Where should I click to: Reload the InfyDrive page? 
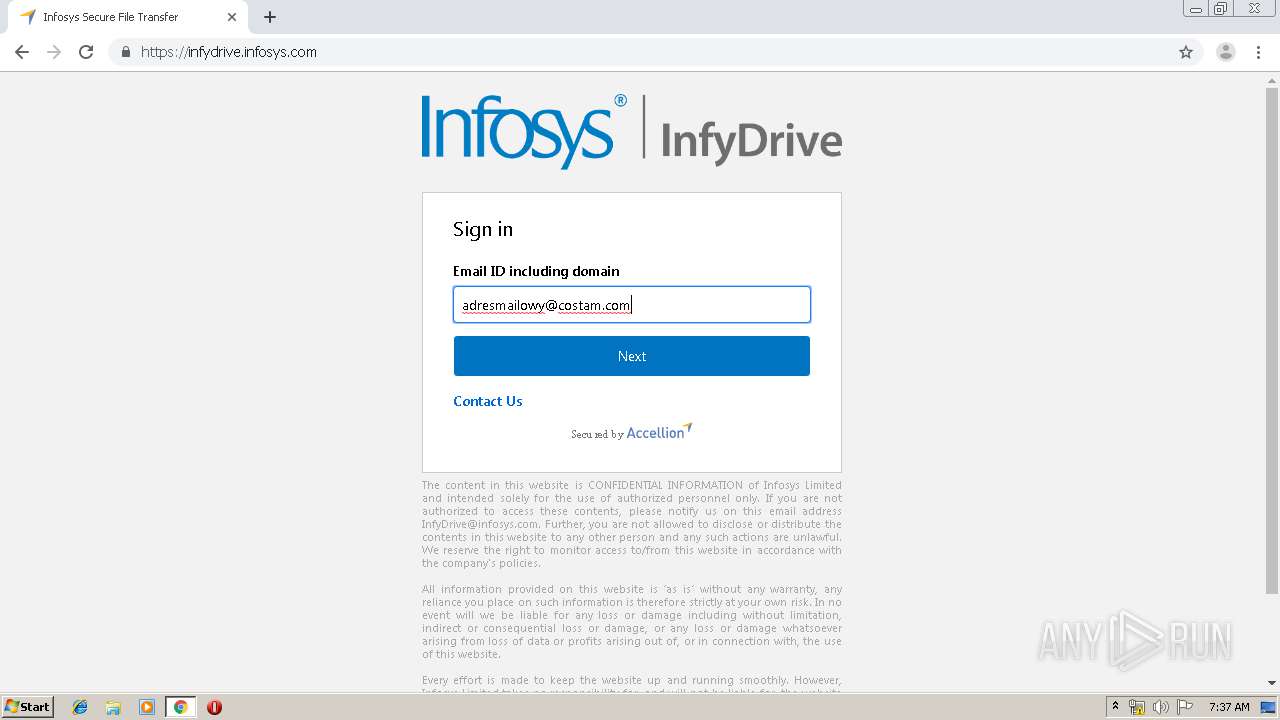point(86,52)
